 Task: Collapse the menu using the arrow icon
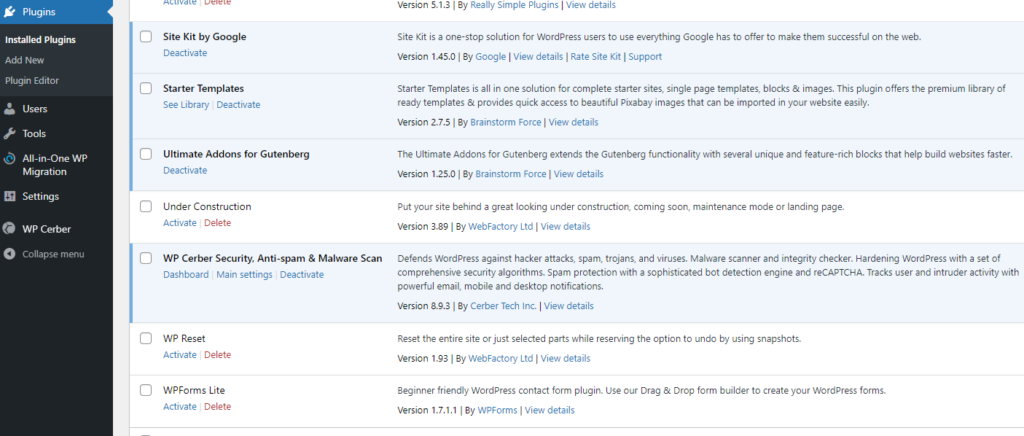(10, 254)
